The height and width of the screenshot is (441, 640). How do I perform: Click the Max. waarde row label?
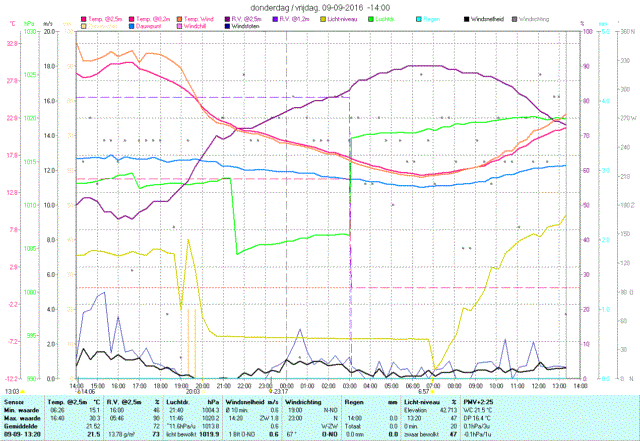pyautogui.click(x=22, y=415)
